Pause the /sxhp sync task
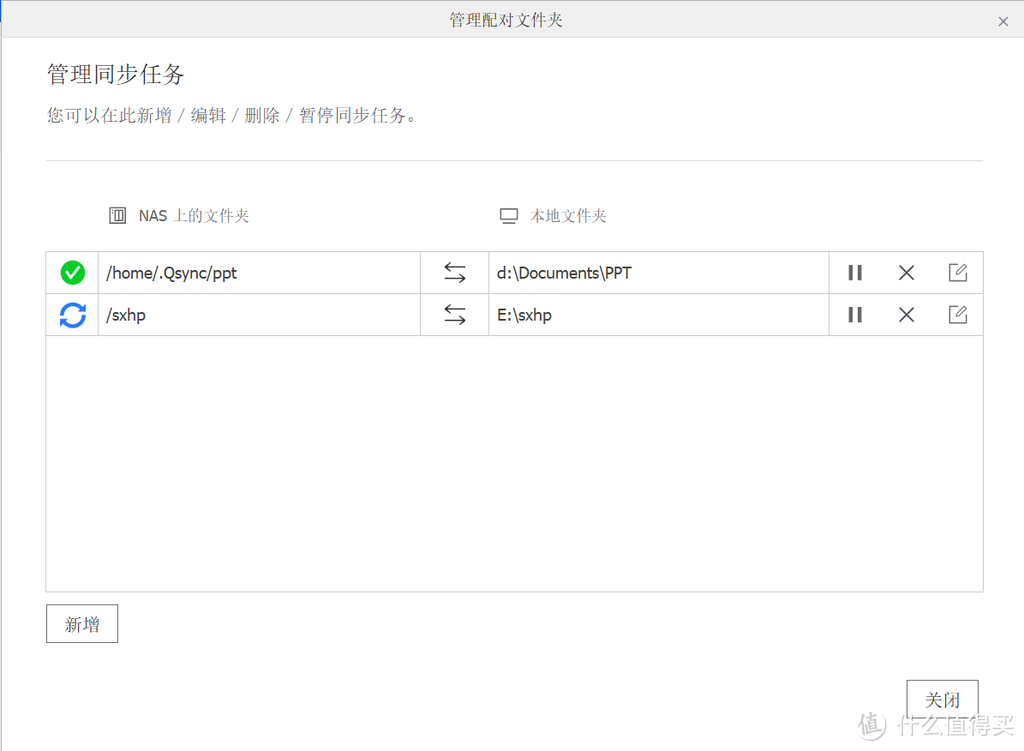Screen dimensions: 1024x751 (855, 315)
